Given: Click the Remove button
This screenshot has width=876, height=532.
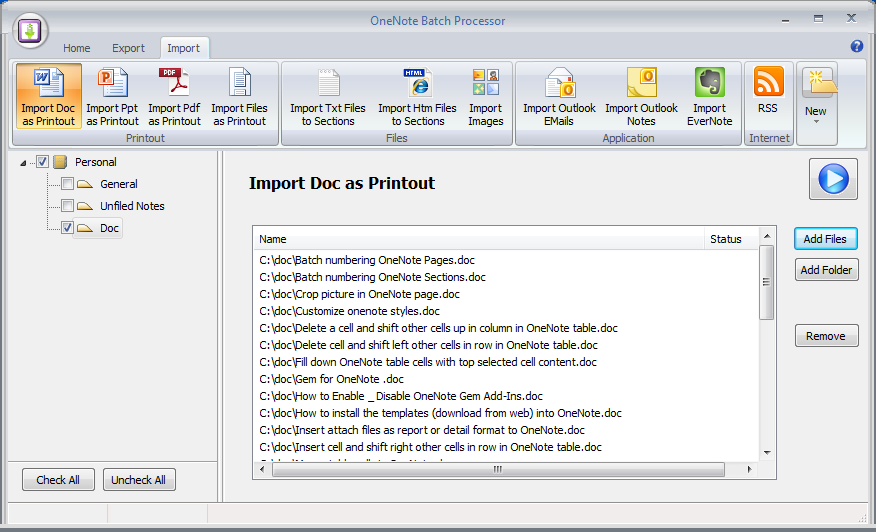Looking at the screenshot, I should tap(826, 336).
